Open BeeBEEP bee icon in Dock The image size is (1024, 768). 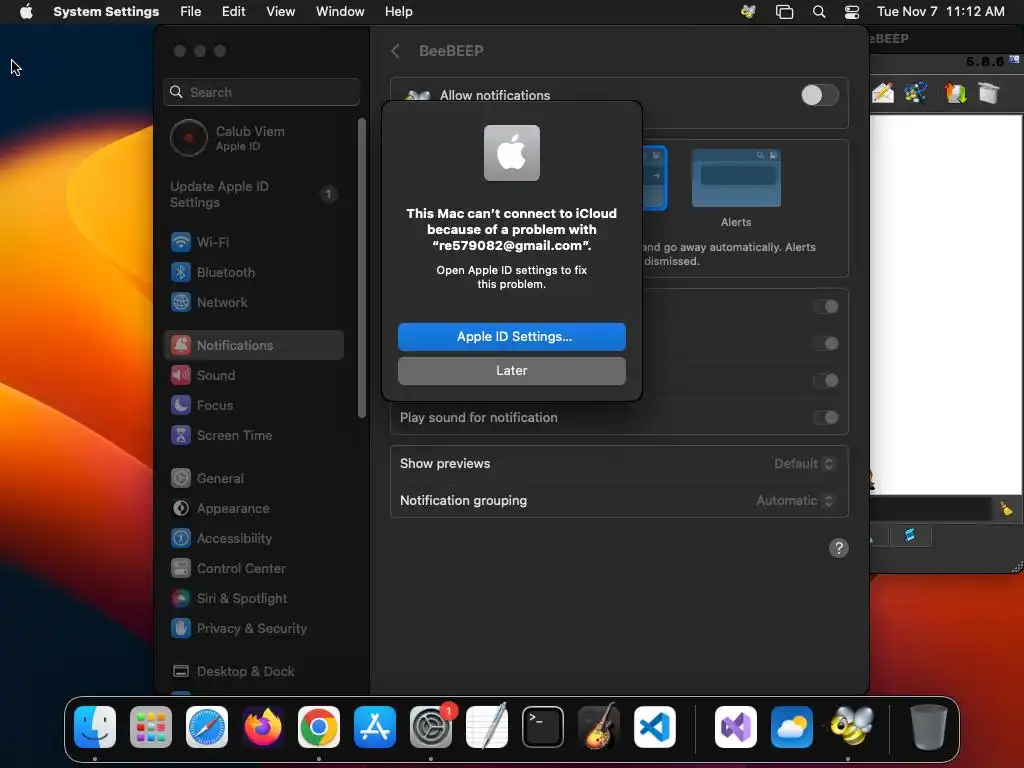tap(851, 727)
